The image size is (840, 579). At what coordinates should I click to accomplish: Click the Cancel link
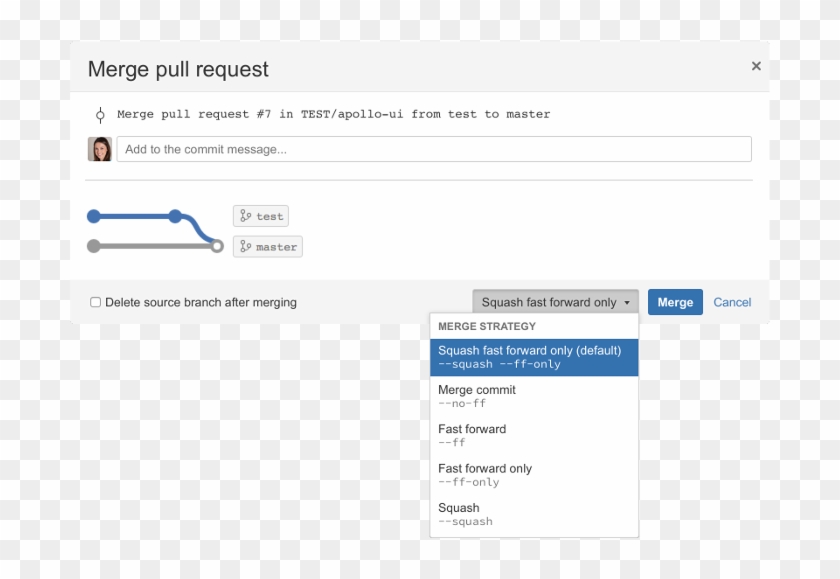[732, 301]
